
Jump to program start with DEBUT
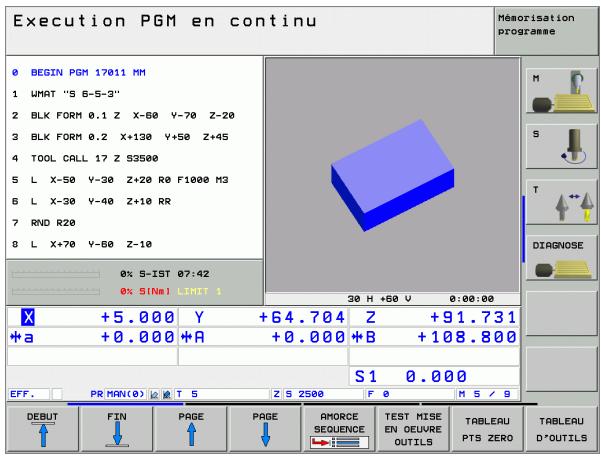click(x=43, y=429)
